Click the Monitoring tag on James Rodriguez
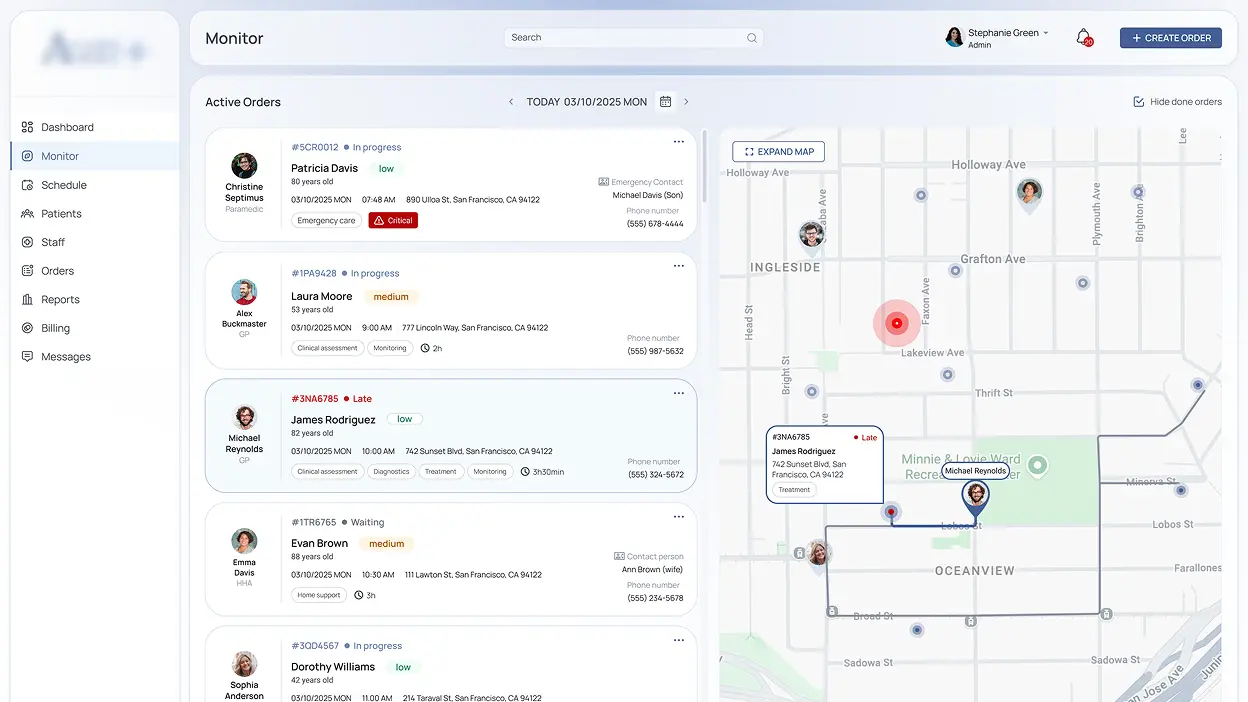The image size is (1248, 702). pyautogui.click(x=490, y=471)
